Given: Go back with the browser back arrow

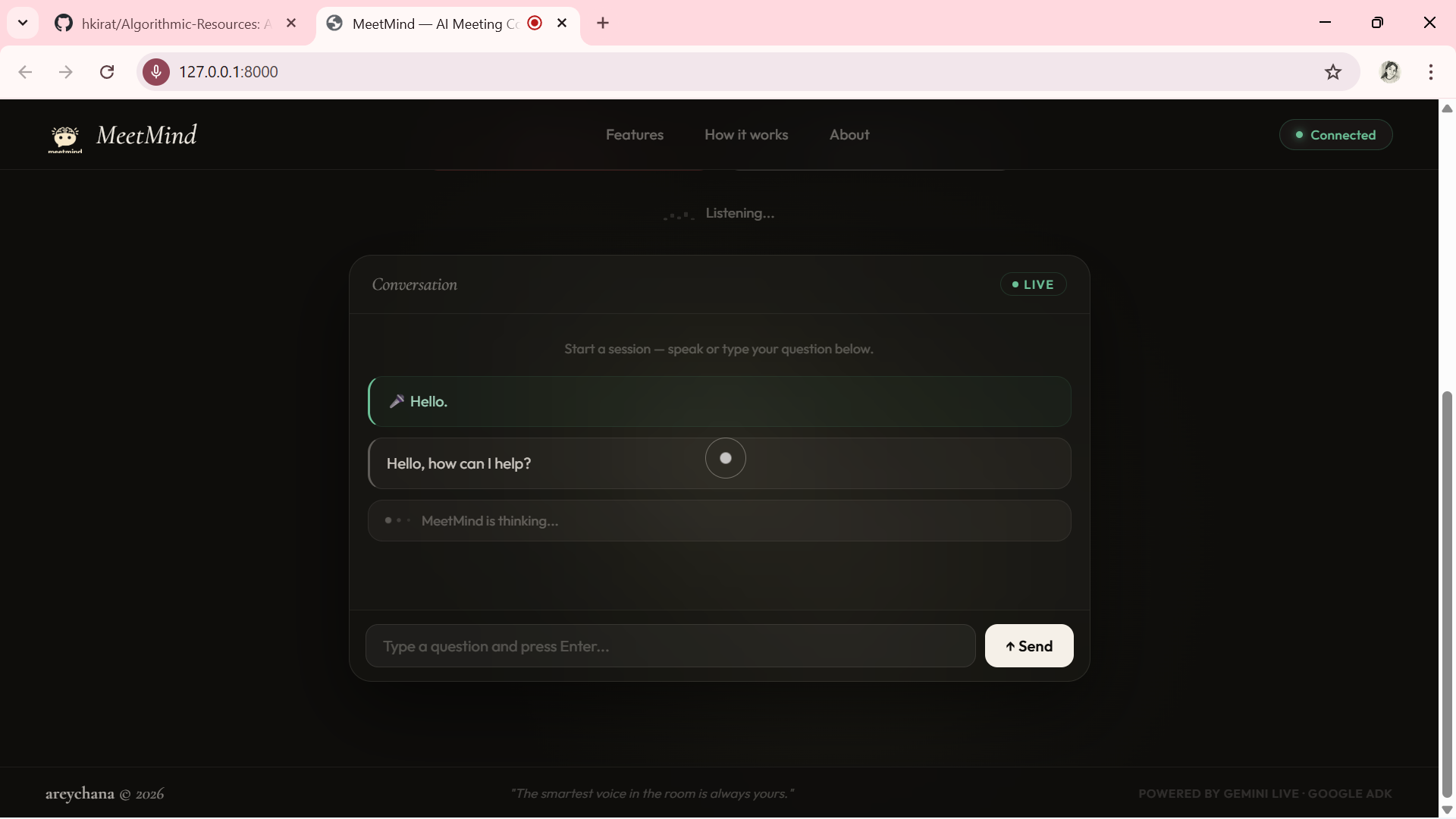Looking at the screenshot, I should 25,72.
